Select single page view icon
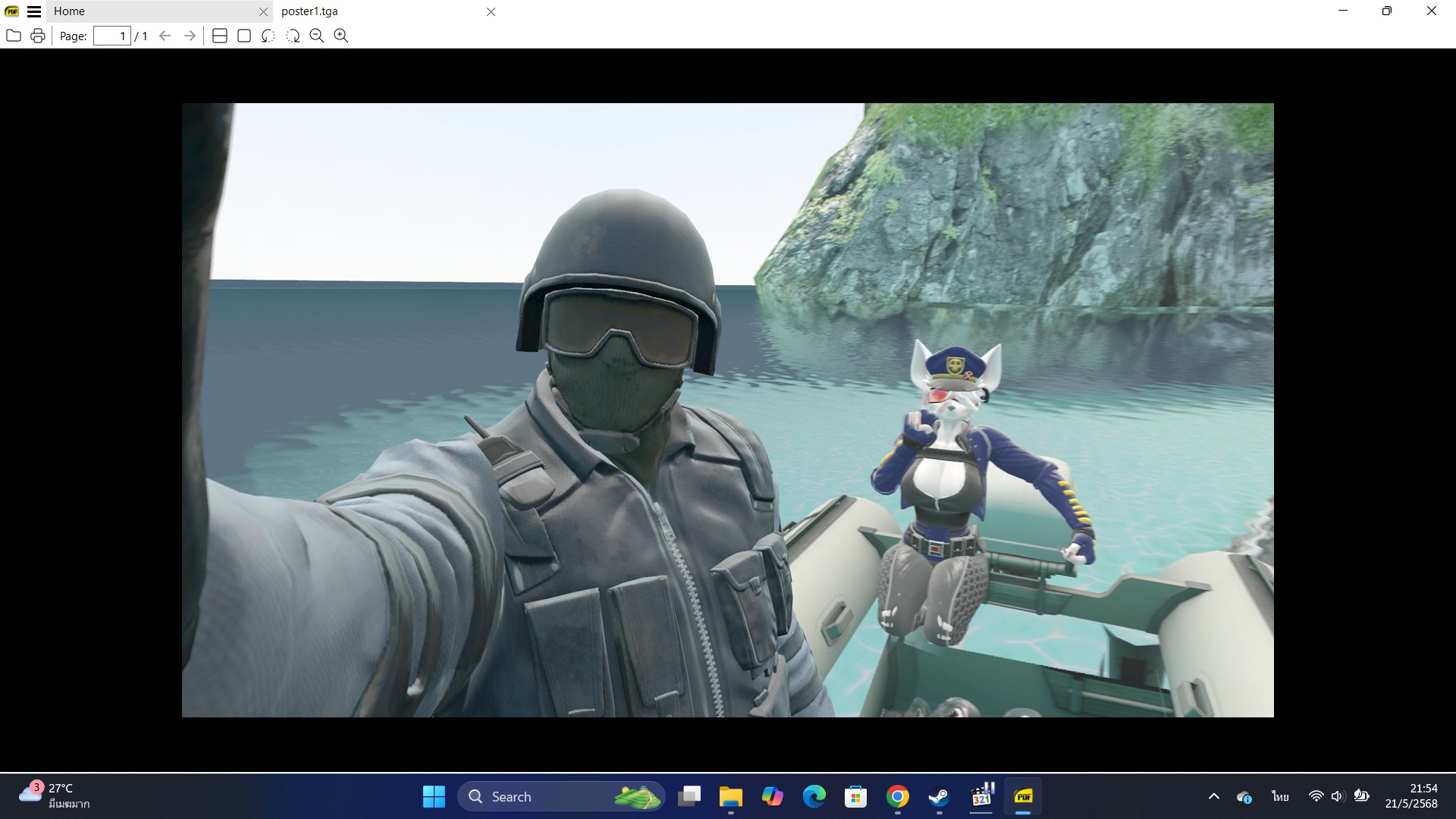Screen dimensions: 1456x819 [244, 36]
